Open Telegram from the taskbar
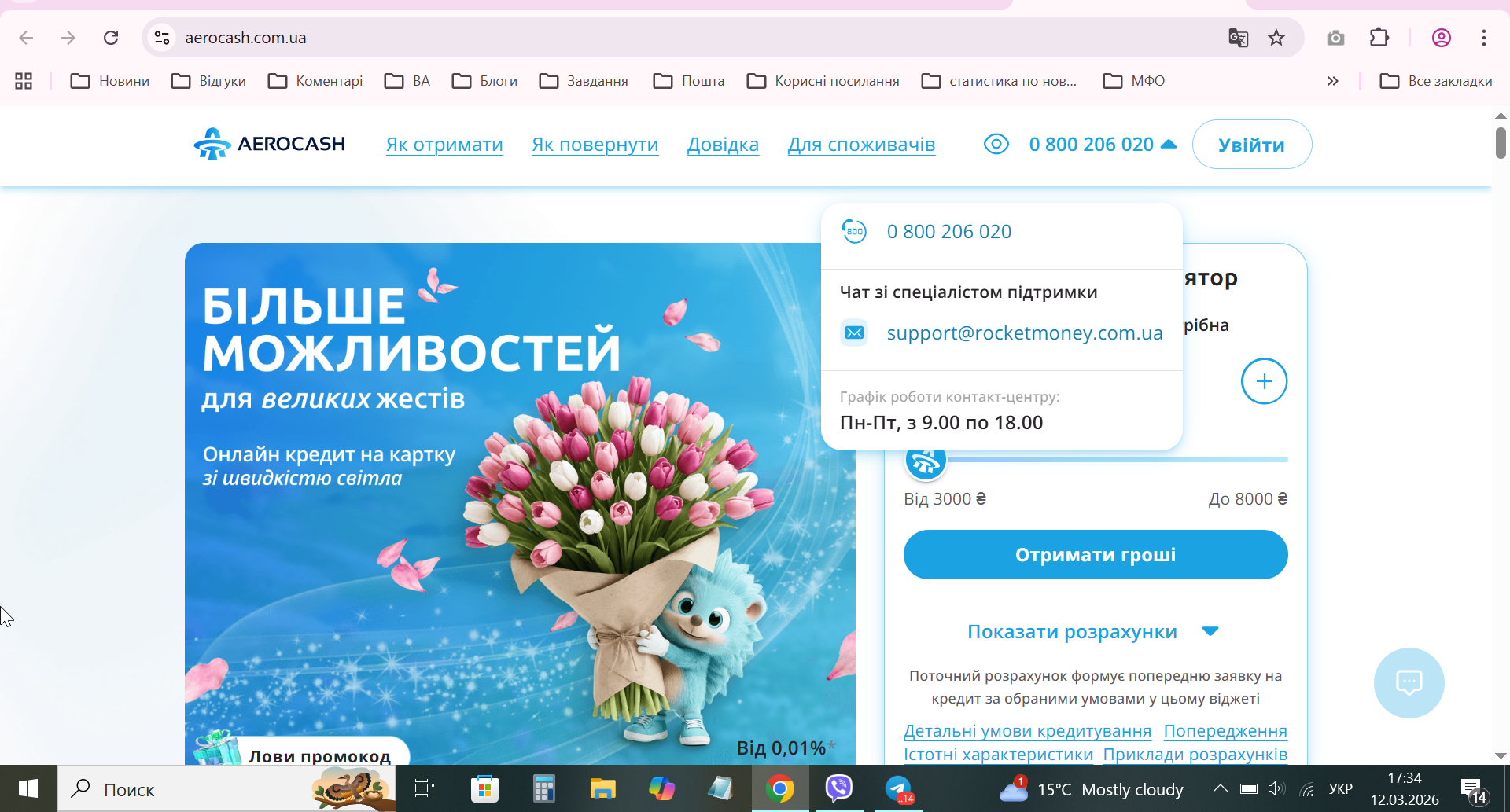The height and width of the screenshot is (812, 1510). pyautogui.click(x=898, y=788)
